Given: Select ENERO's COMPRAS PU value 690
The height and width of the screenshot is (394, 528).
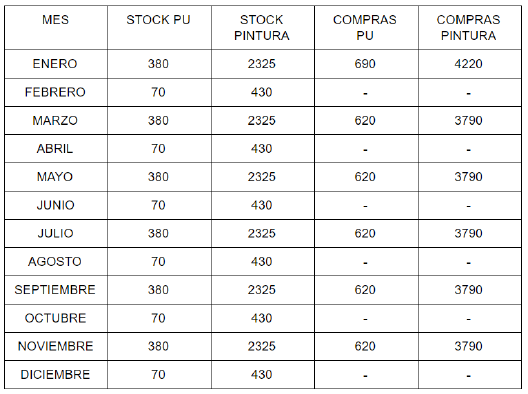Looking at the screenshot, I should tap(365, 64).
